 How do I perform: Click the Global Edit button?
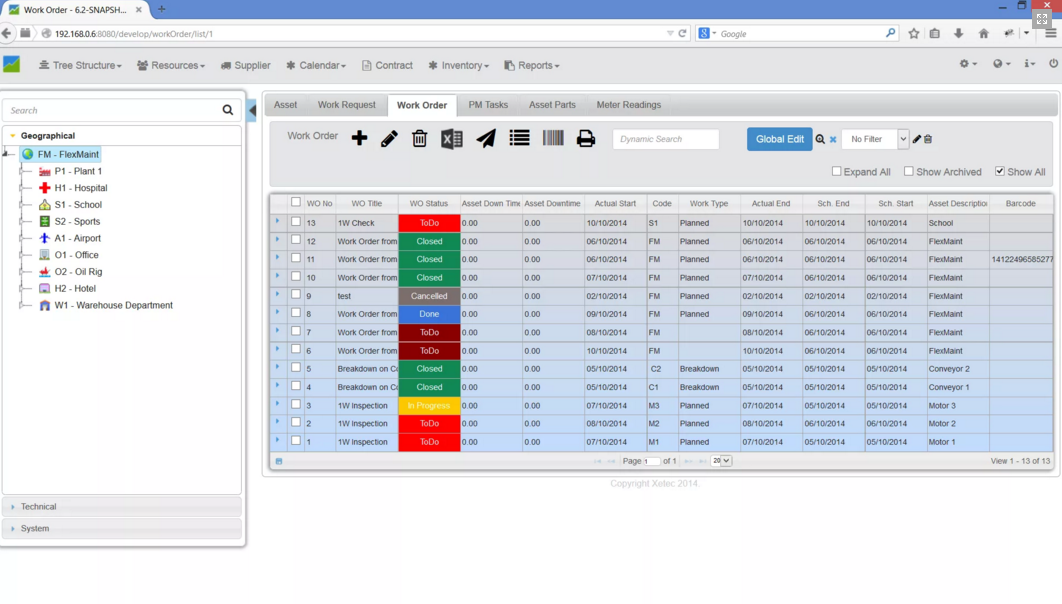[x=780, y=139]
